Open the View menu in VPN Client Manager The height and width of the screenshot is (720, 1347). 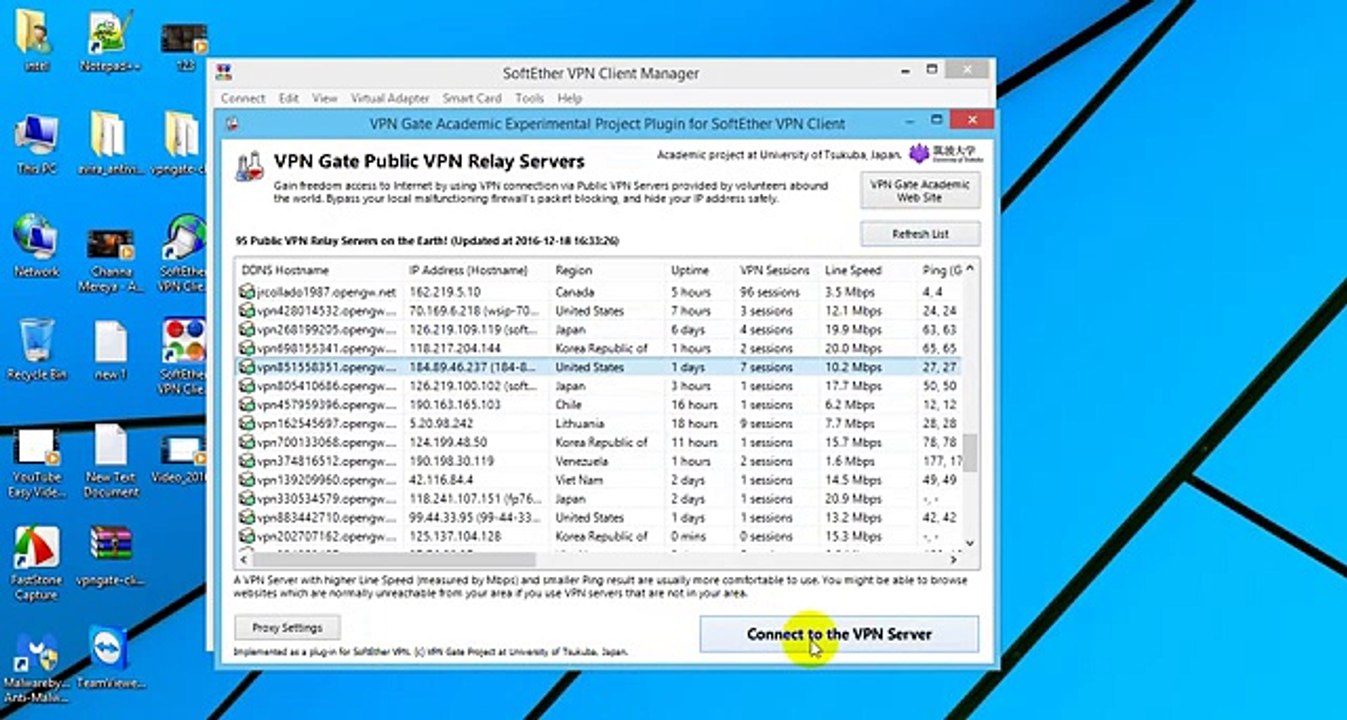click(325, 98)
